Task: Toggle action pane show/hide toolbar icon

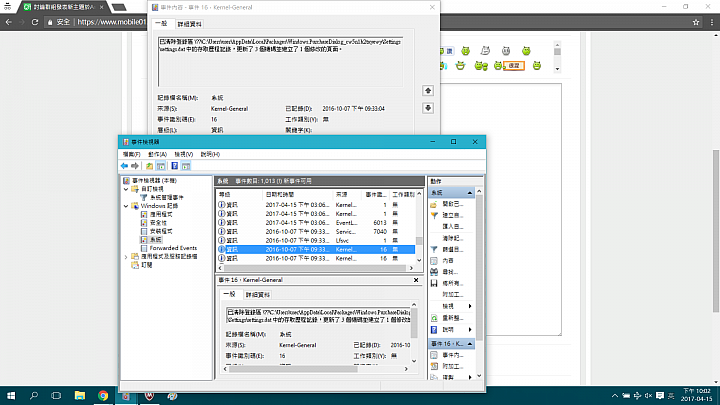Action: (186, 166)
